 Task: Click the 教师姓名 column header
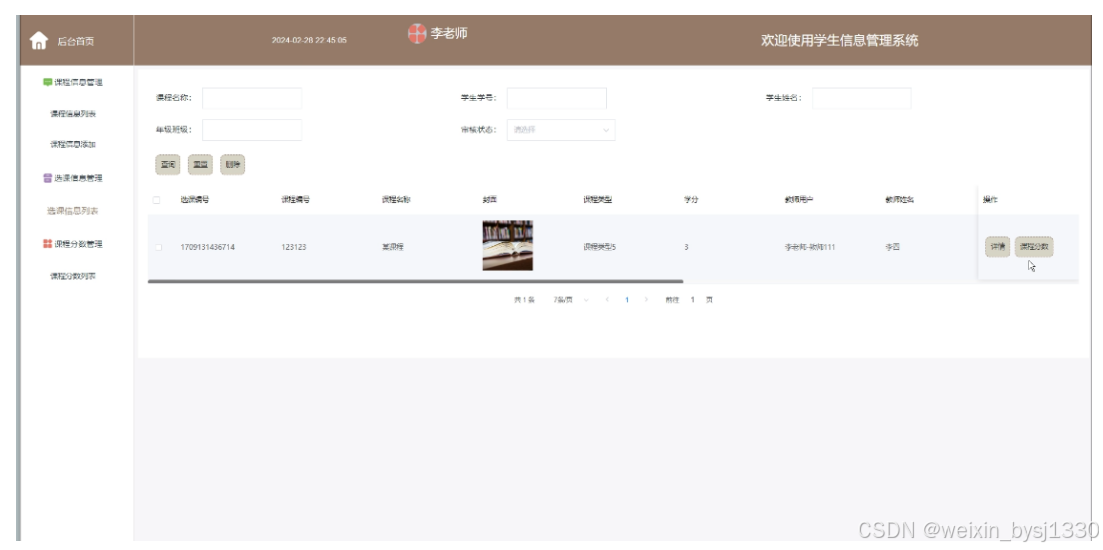[x=899, y=200]
